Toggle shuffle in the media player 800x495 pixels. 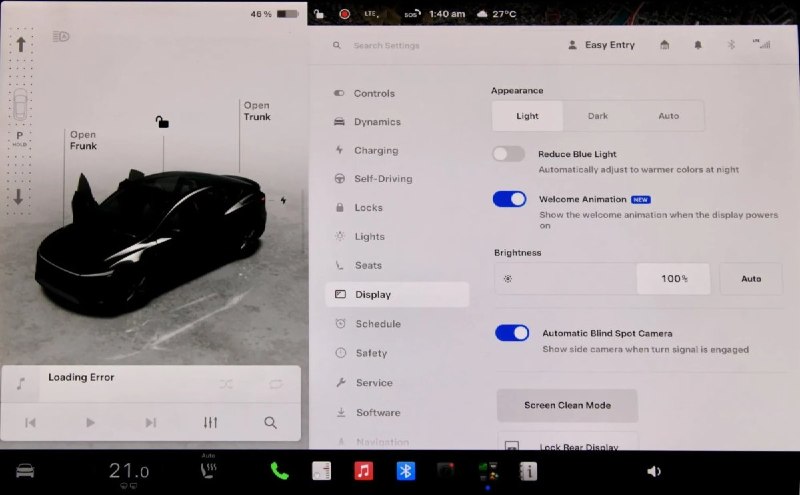[x=226, y=384]
